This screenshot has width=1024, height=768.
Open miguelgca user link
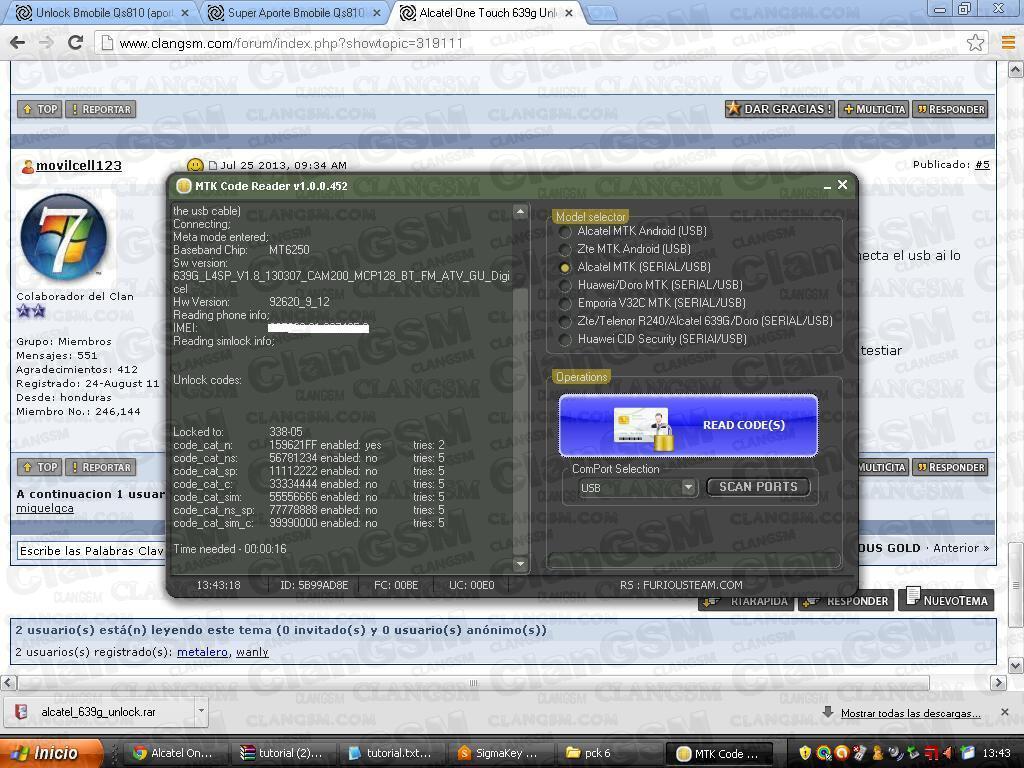44,508
